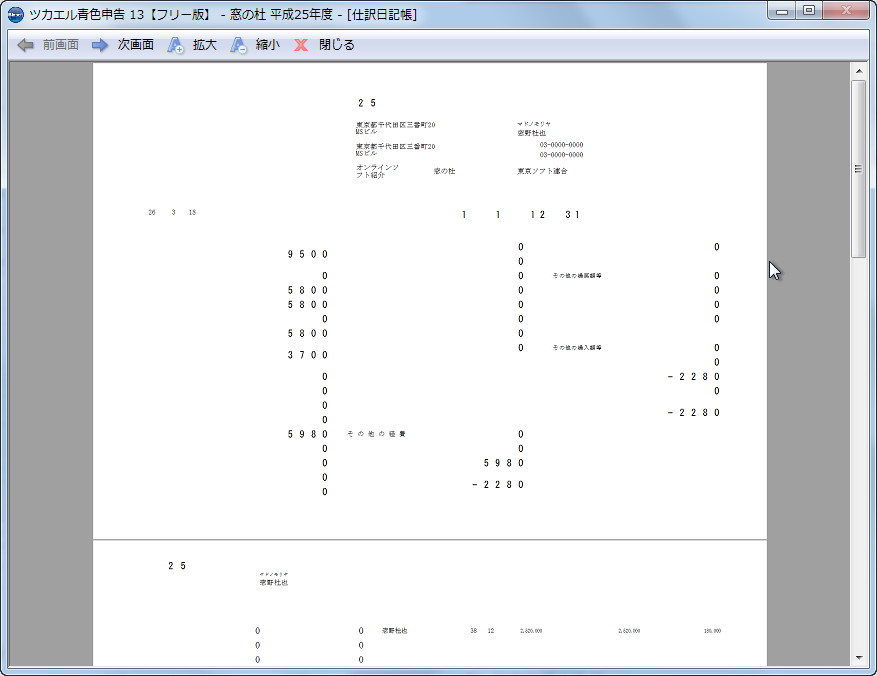Click the 次画面 label
Viewport: 877px width, 676px height.
135,45
